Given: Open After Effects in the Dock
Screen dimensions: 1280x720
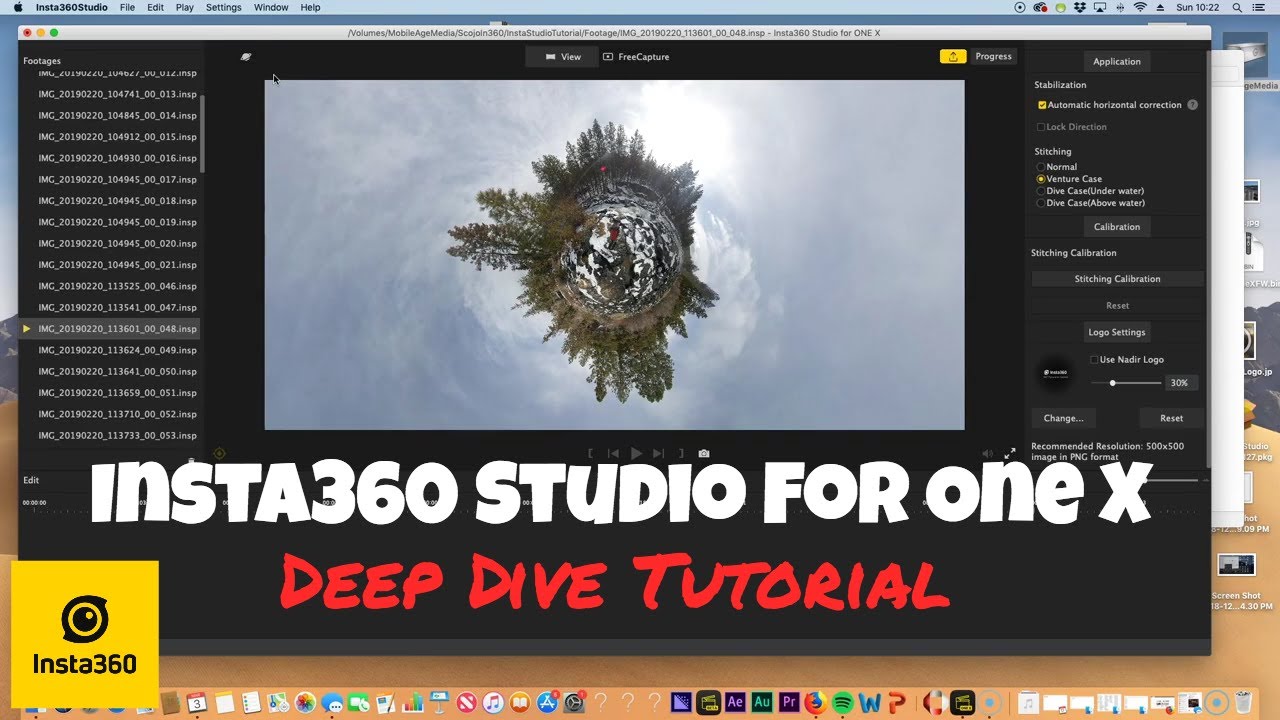Looking at the screenshot, I should click(x=735, y=702).
